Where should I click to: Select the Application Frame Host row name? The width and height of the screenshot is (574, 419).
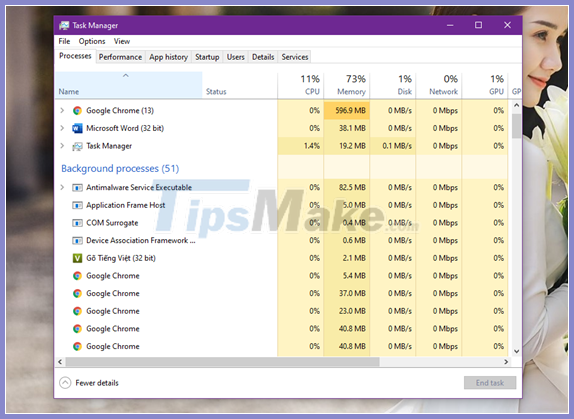point(126,205)
